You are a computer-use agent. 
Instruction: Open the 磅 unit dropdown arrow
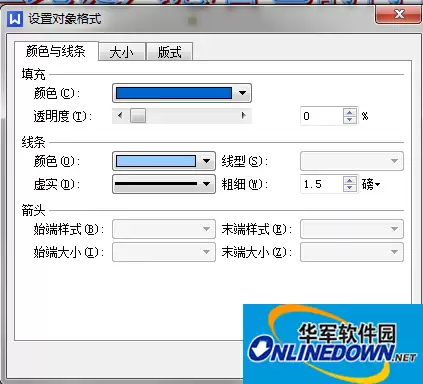pyautogui.click(x=377, y=184)
